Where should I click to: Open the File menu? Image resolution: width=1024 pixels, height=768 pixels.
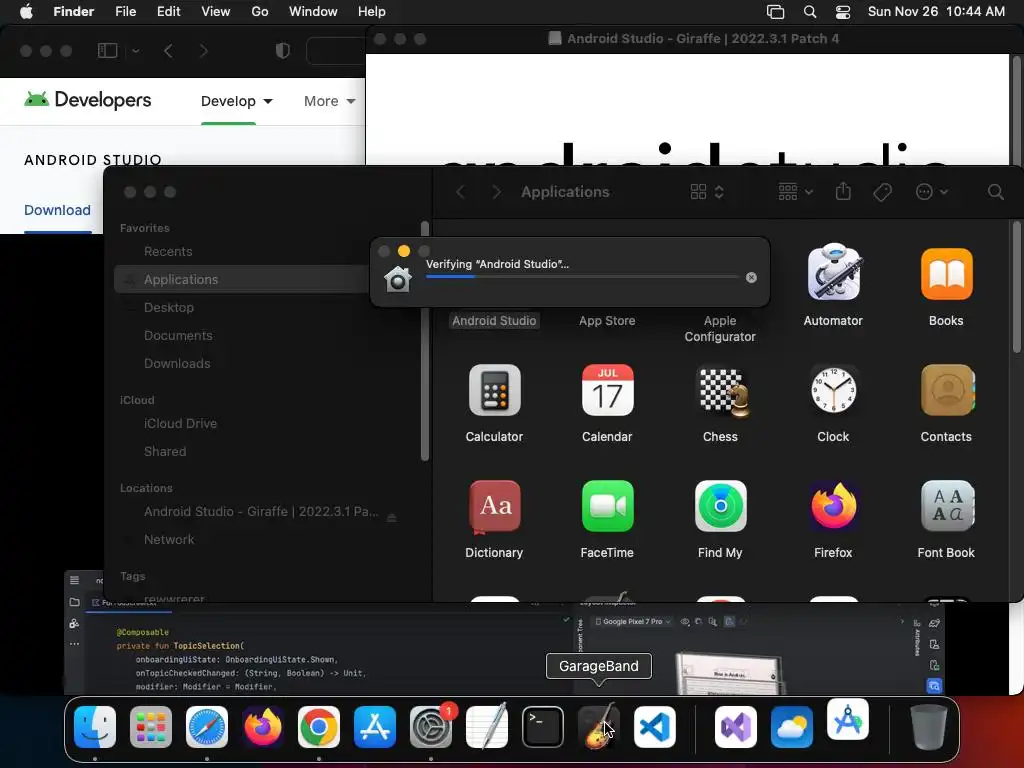pos(125,12)
